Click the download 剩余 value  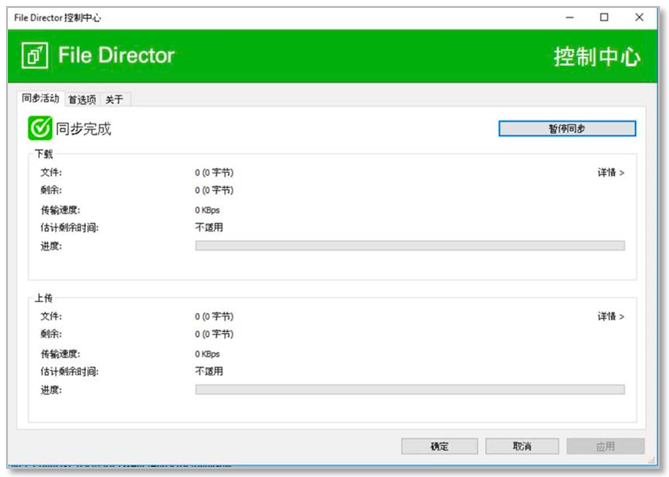point(214,190)
